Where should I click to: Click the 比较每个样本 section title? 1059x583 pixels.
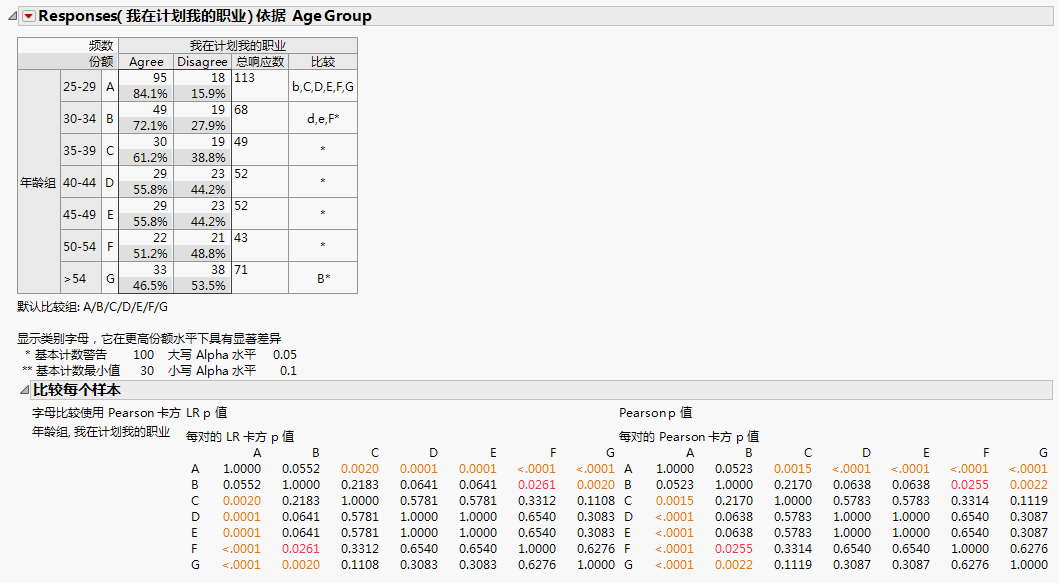pyautogui.click(x=77, y=390)
